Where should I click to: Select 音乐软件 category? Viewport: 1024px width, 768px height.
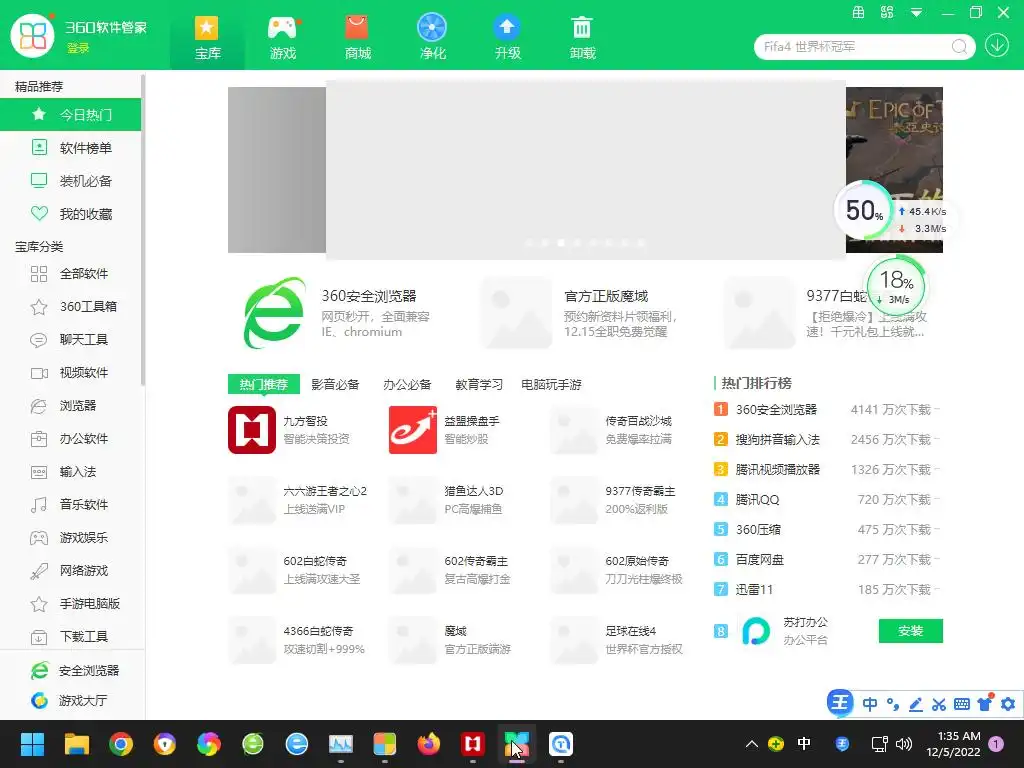pyautogui.click(x=71, y=505)
